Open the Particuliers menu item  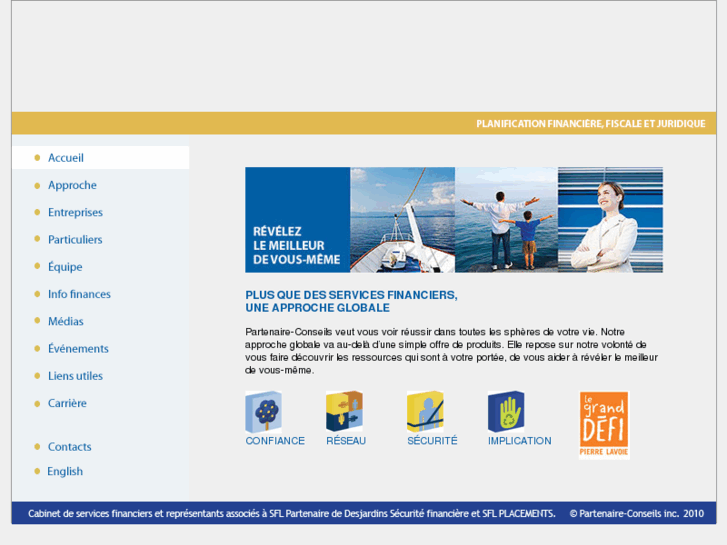75,240
